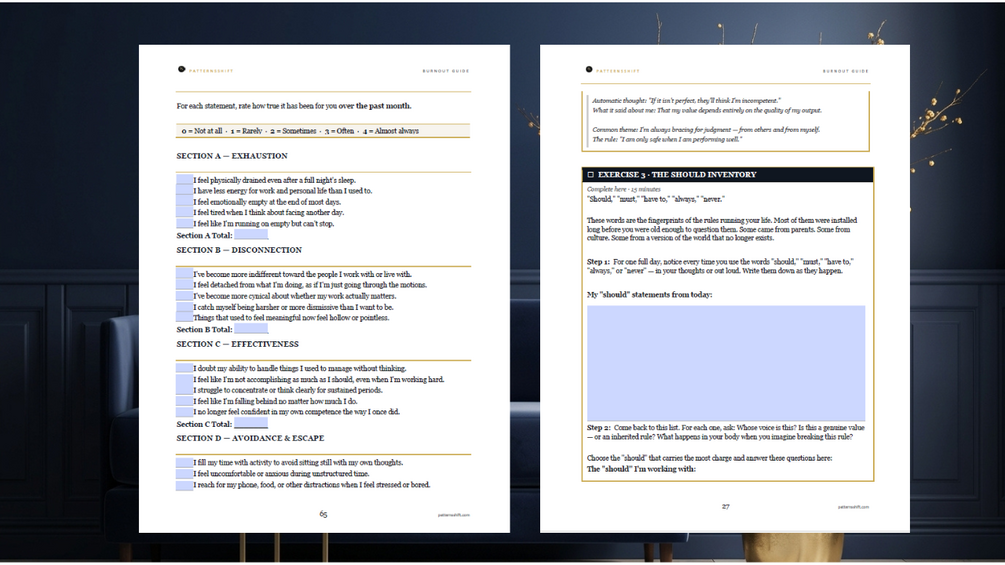1005x565 pixels.
Task: Click the 'Step 2:' instruction text
Action: tap(726, 432)
